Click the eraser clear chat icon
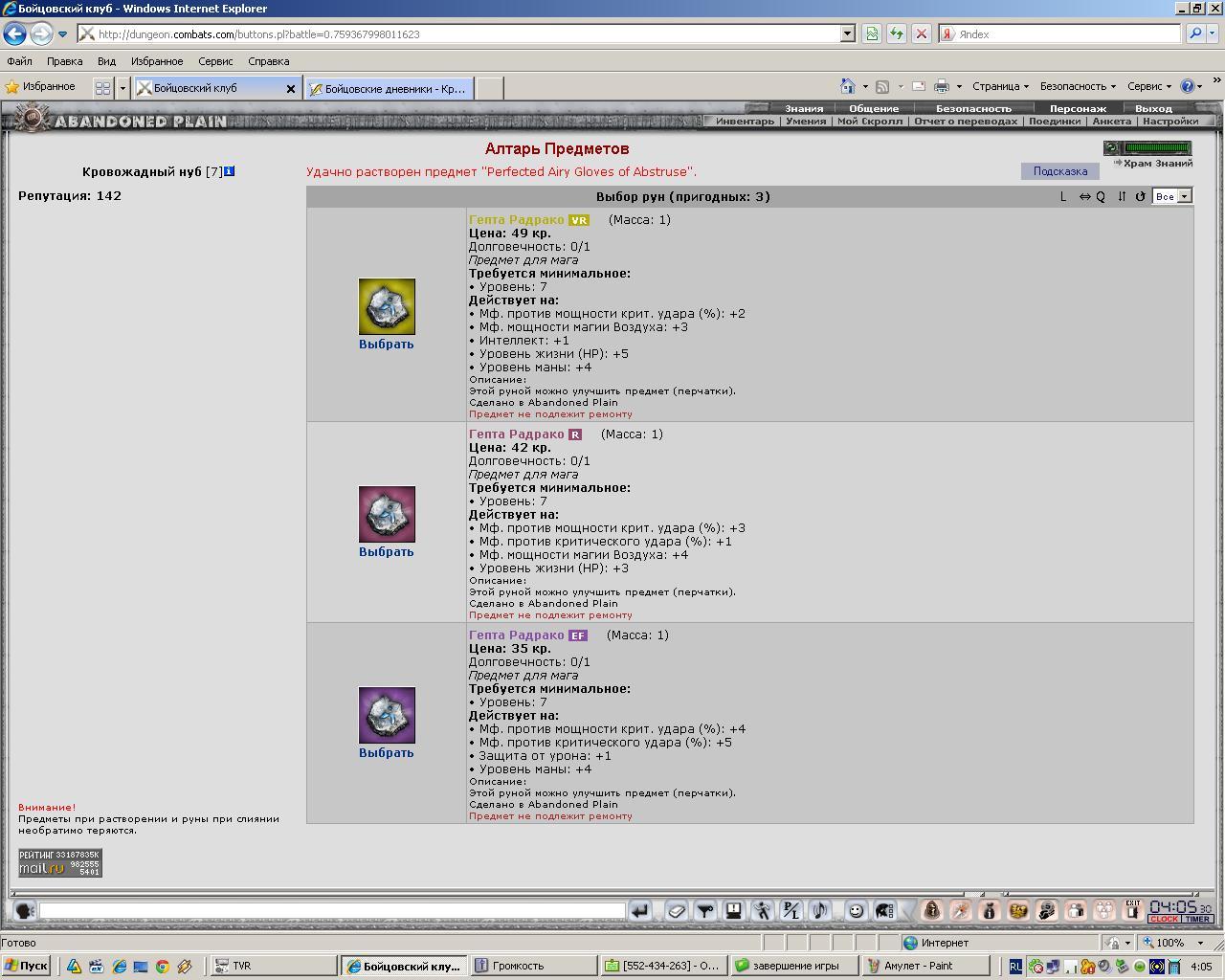1225x980 pixels. pos(677,910)
